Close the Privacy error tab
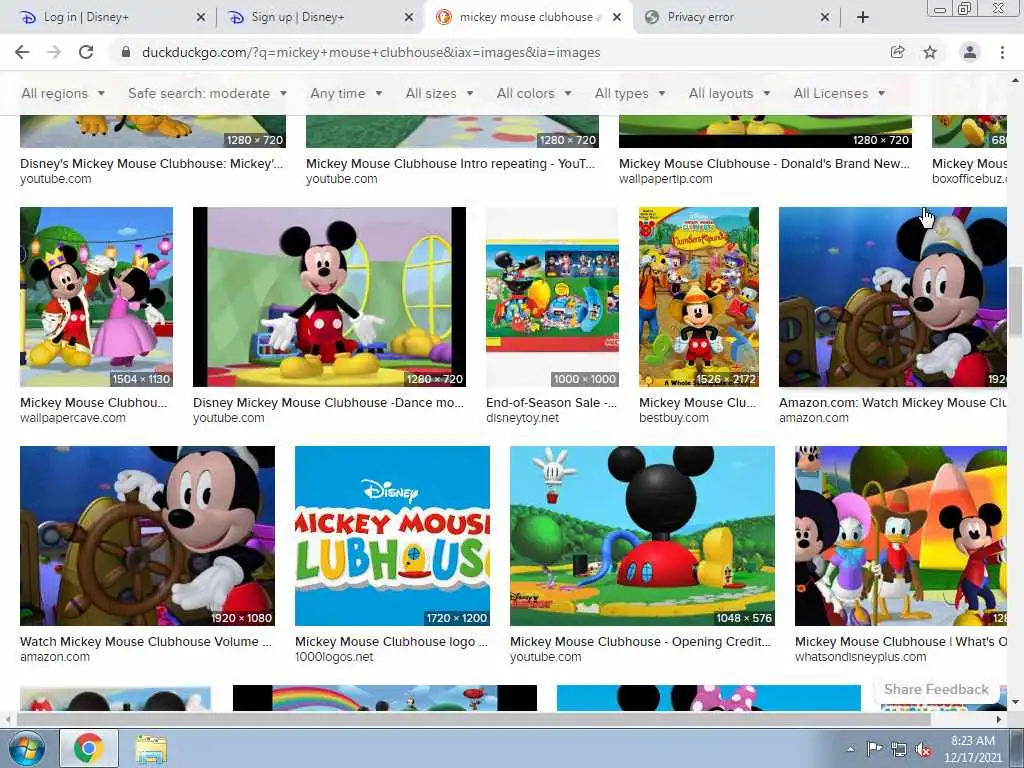The image size is (1024, 768). [825, 17]
